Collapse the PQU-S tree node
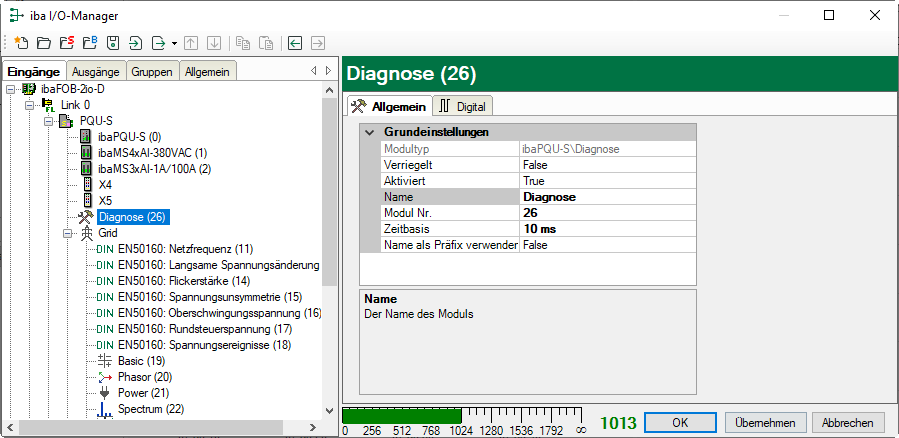 pos(48,121)
